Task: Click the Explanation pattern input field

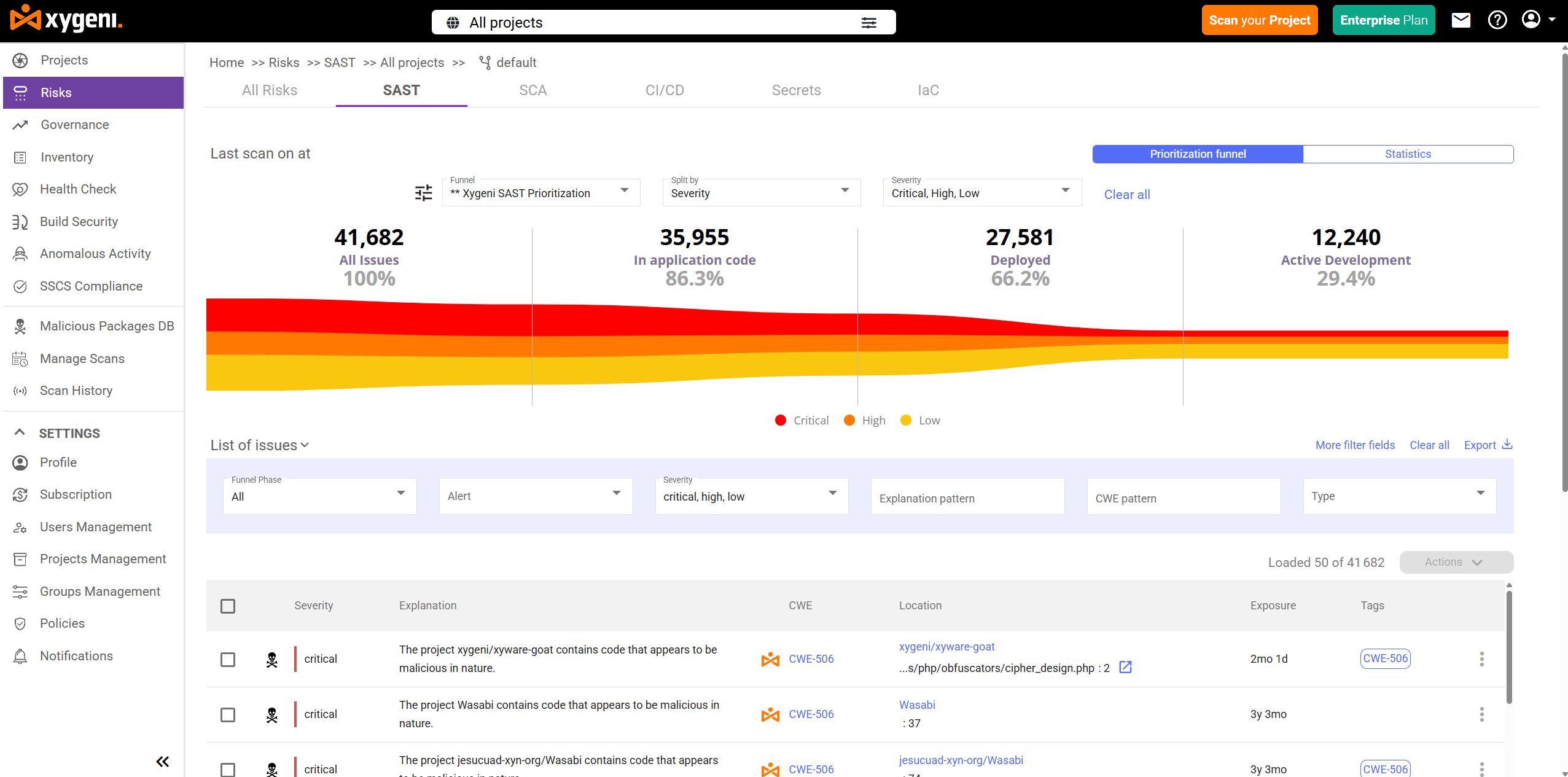Action: pos(967,498)
